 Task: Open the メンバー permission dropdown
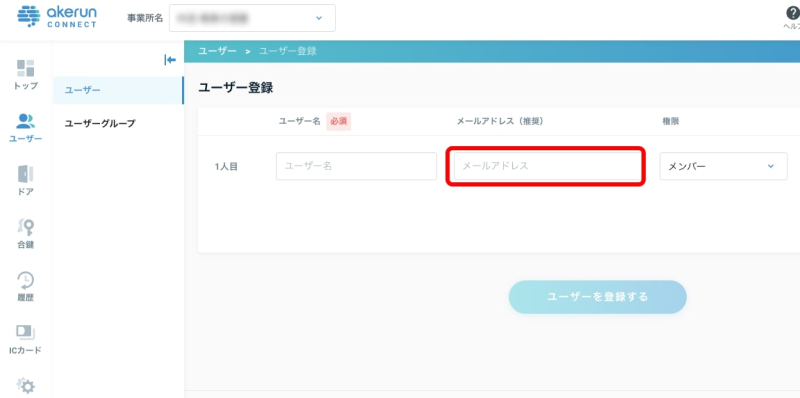tap(723, 166)
